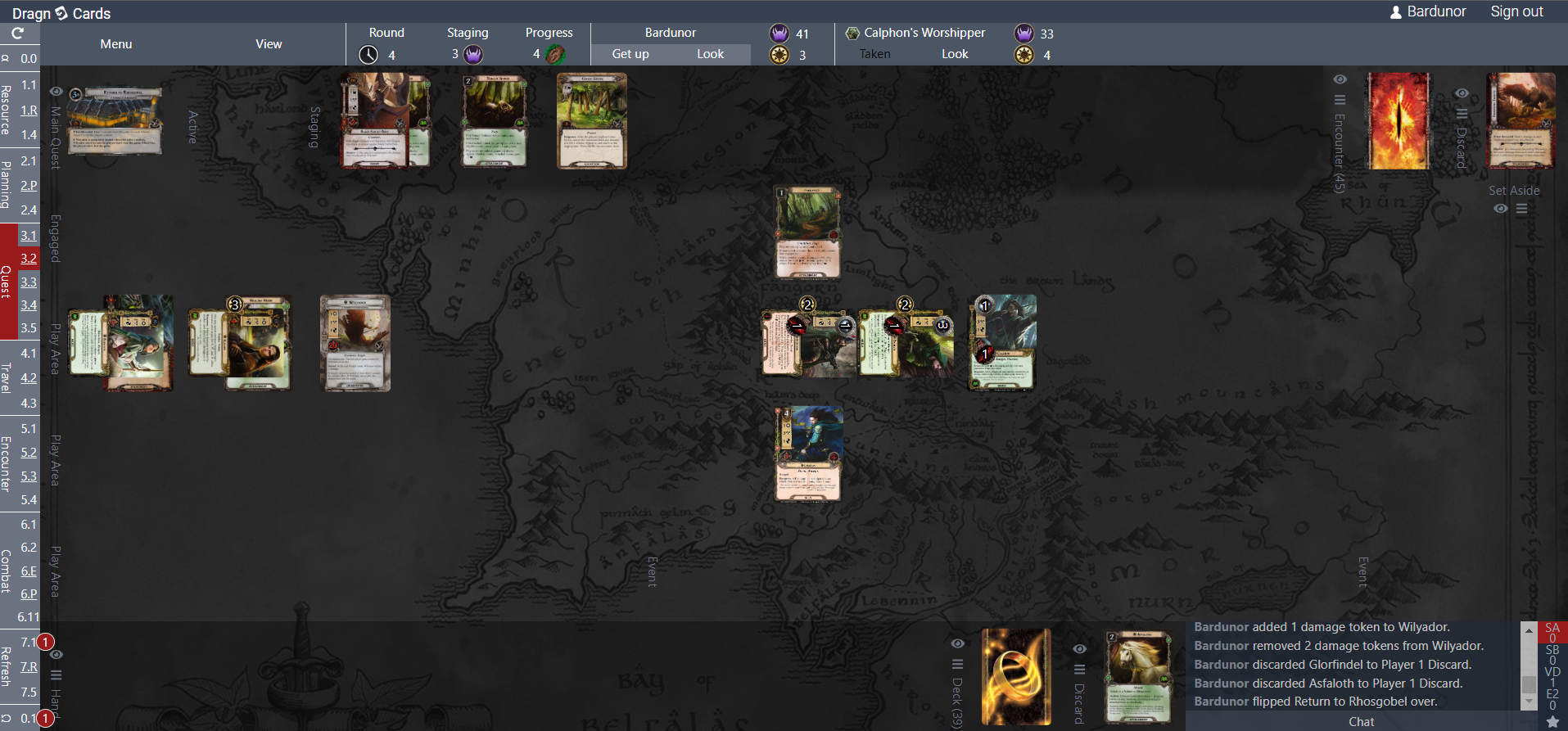Click the refresh arrow under Dragn Cards logo
The height and width of the screenshot is (731, 1568).
pyautogui.click(x=17, y=34)
